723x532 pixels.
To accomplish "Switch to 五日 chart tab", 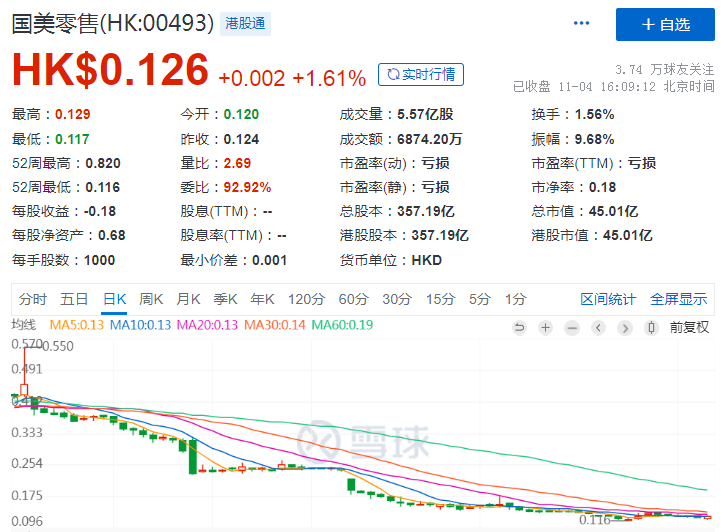I will [x=74, y=299].
